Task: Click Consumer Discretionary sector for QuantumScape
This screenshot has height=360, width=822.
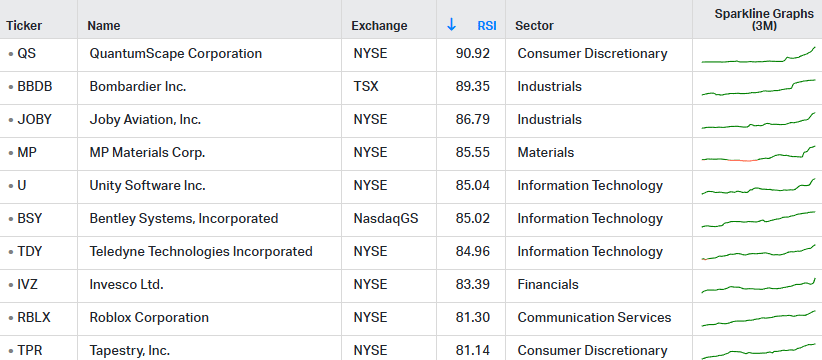Action: click(592, 53)
